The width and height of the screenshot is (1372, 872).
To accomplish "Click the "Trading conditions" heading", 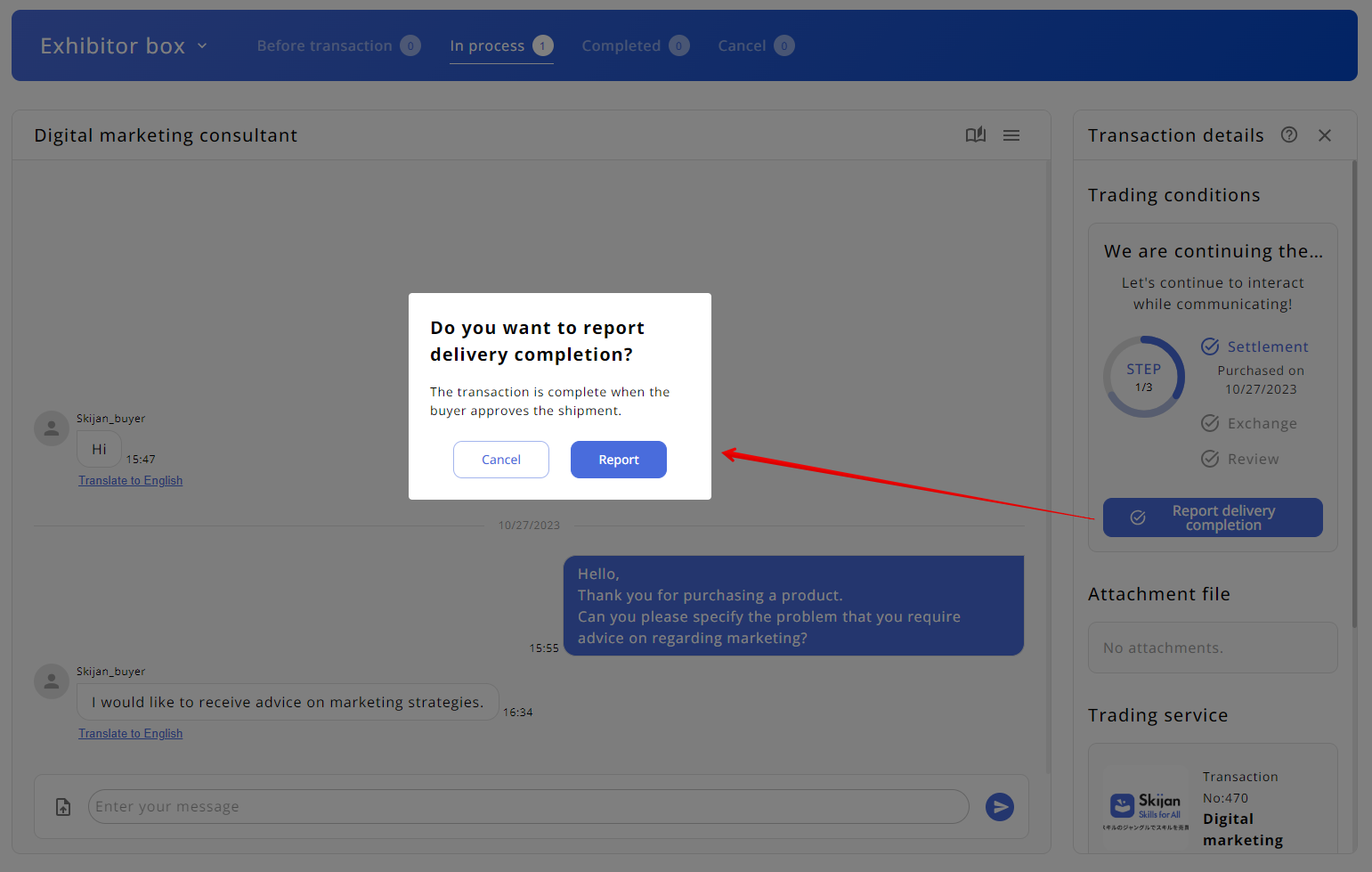I will point(1174,195).
